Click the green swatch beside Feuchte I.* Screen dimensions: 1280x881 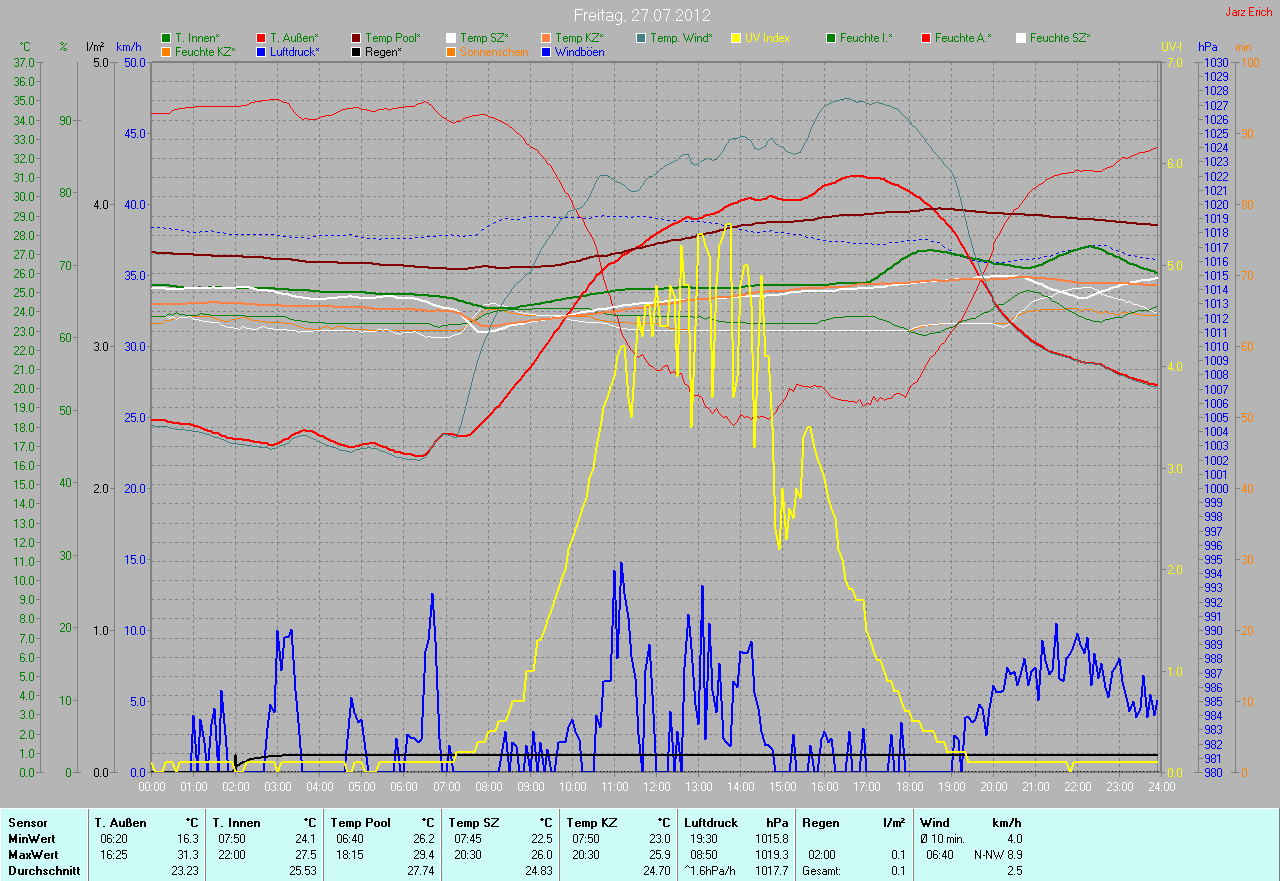coord(831,38)
